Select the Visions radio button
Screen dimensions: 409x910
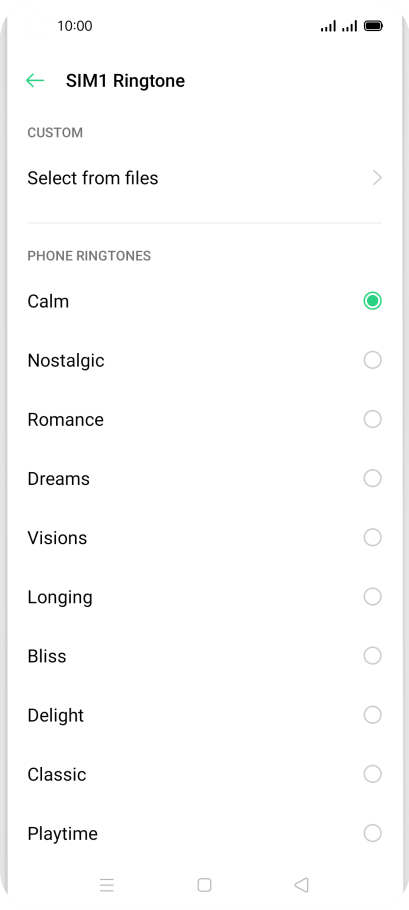[x=372, y=537]
